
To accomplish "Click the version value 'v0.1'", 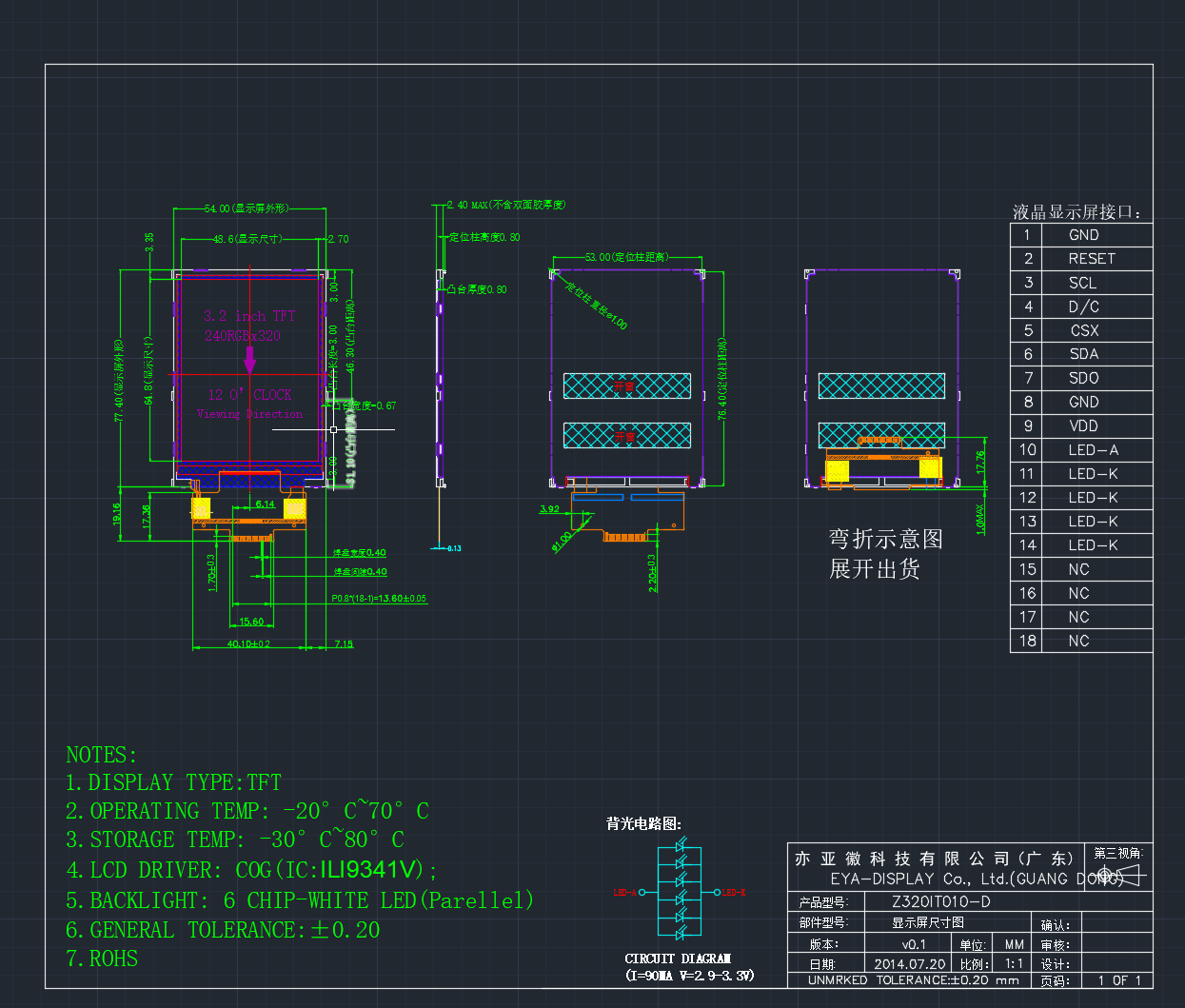I will (x=914, y=944).
